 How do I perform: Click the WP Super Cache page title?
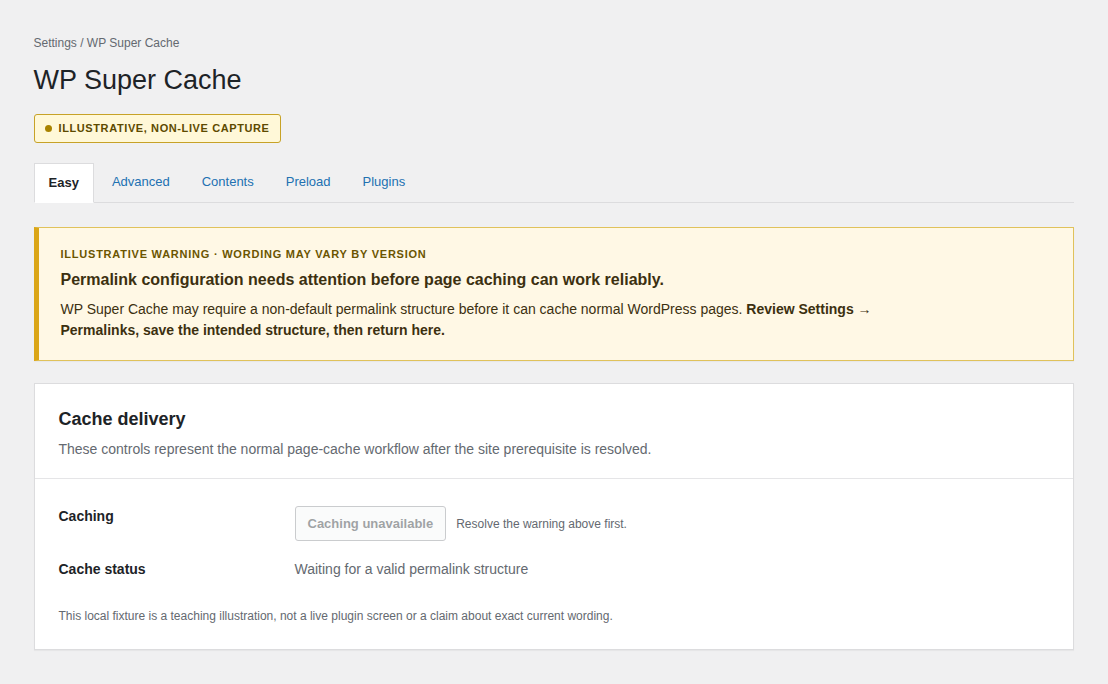(137, 80)
